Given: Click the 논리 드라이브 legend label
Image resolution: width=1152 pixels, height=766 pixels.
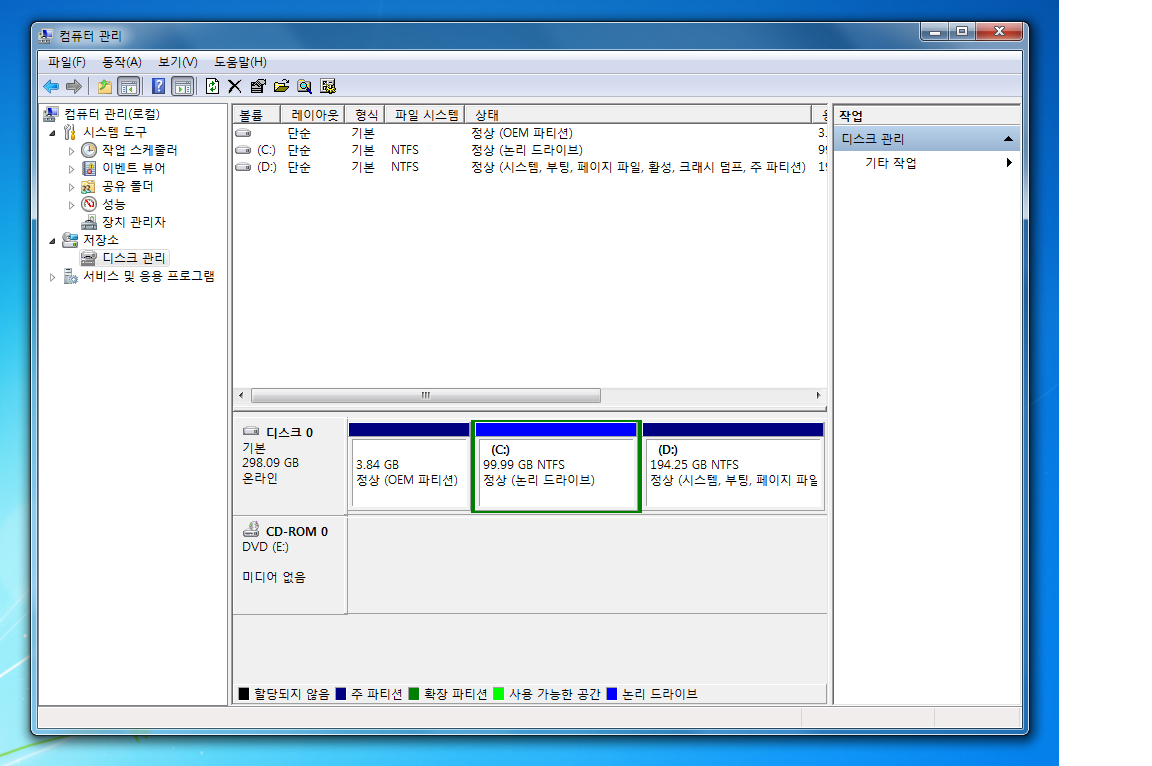Looking at the screenshot, I should [660, 694].
